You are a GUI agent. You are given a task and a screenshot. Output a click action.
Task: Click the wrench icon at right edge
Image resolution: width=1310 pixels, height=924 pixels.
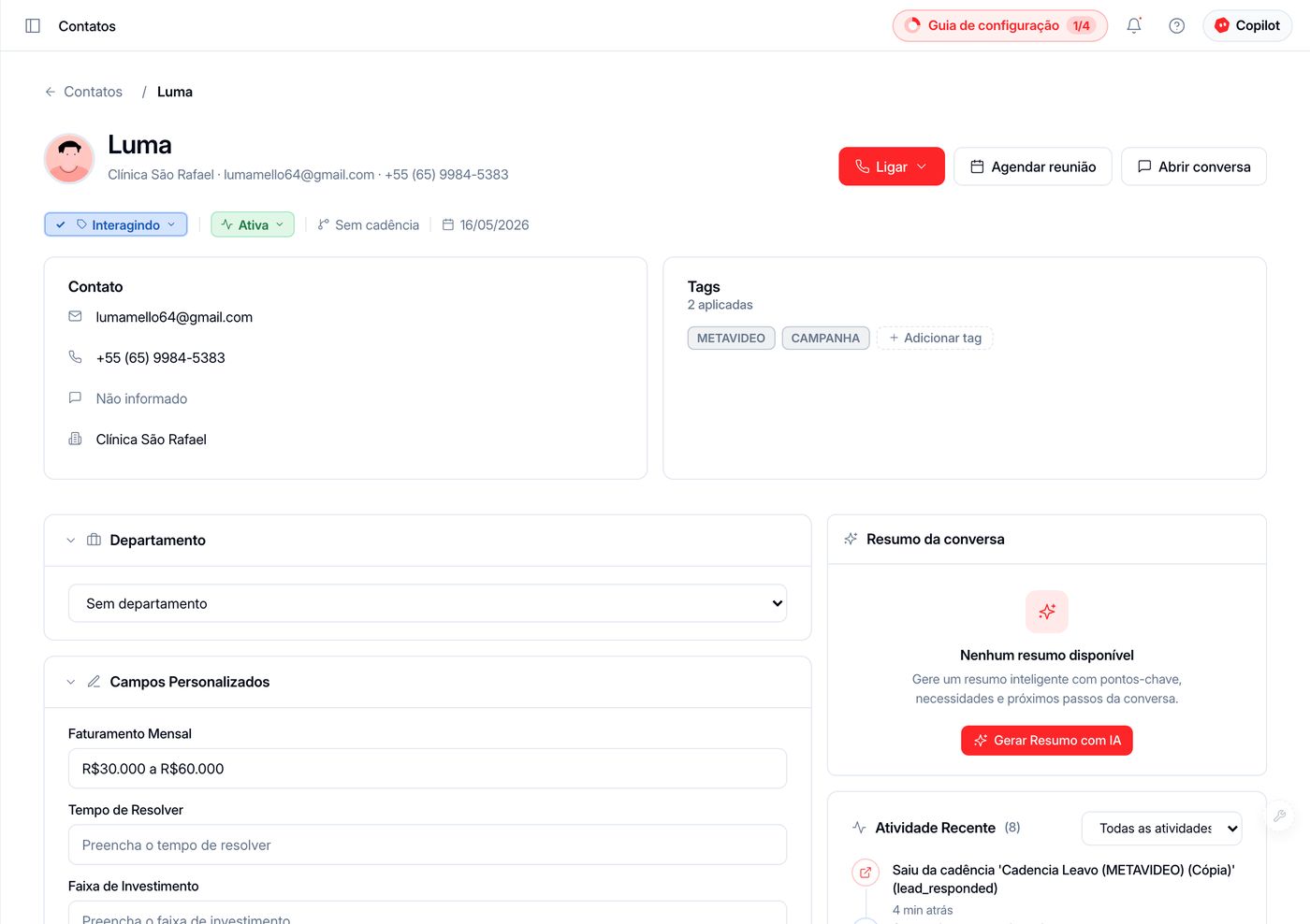tap(1279, 816)
